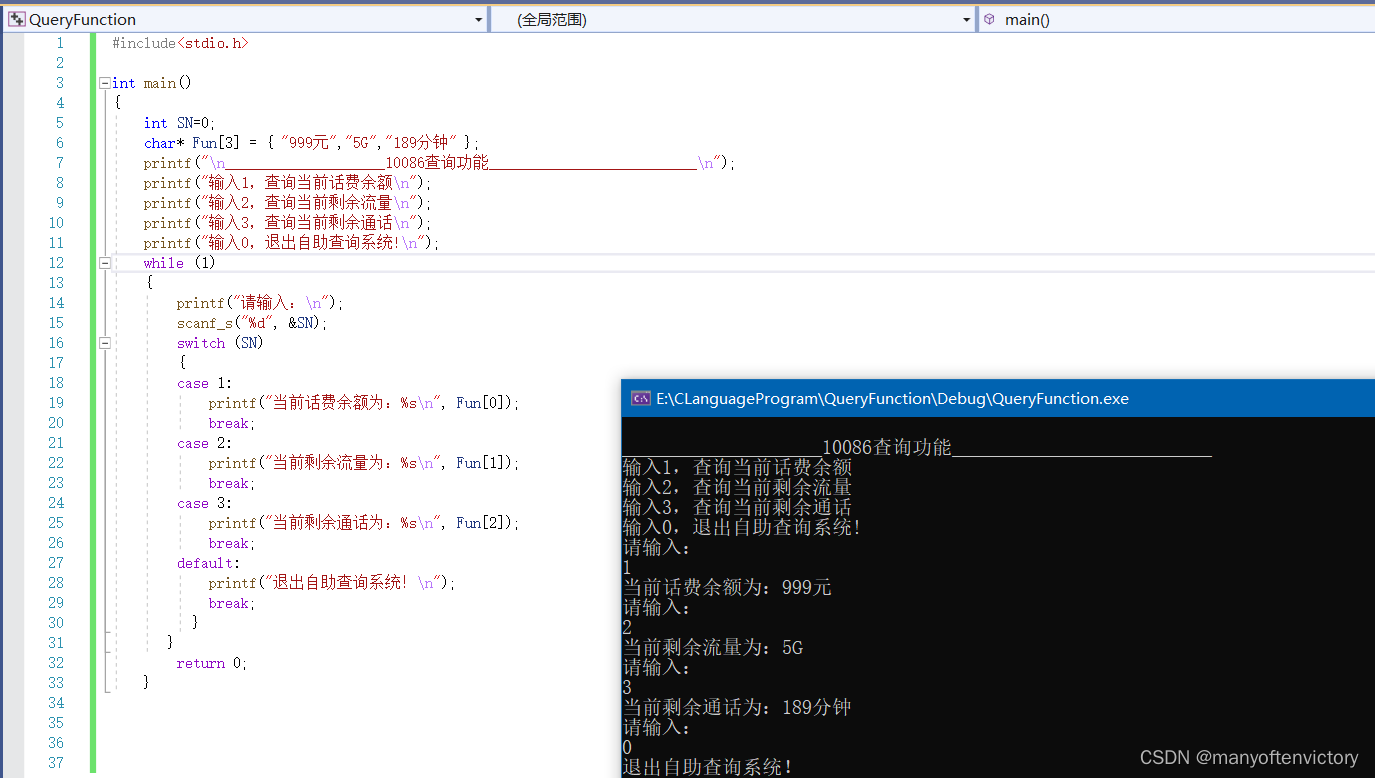Click the #include<stdio.h> line
This screenshot has height=778, width=1375.
[180, 43]
